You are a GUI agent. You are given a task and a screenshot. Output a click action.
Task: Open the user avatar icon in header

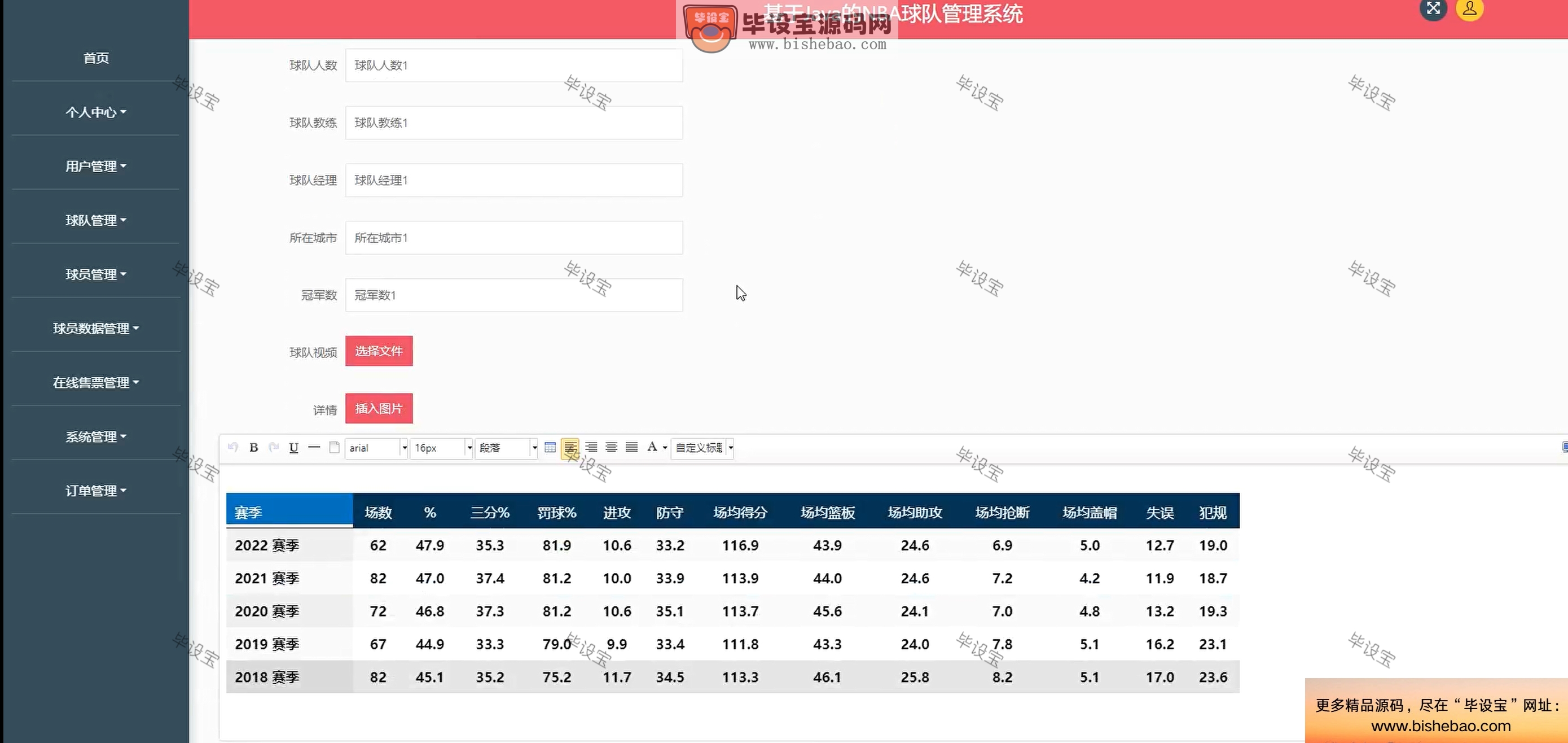(1469, 8)
